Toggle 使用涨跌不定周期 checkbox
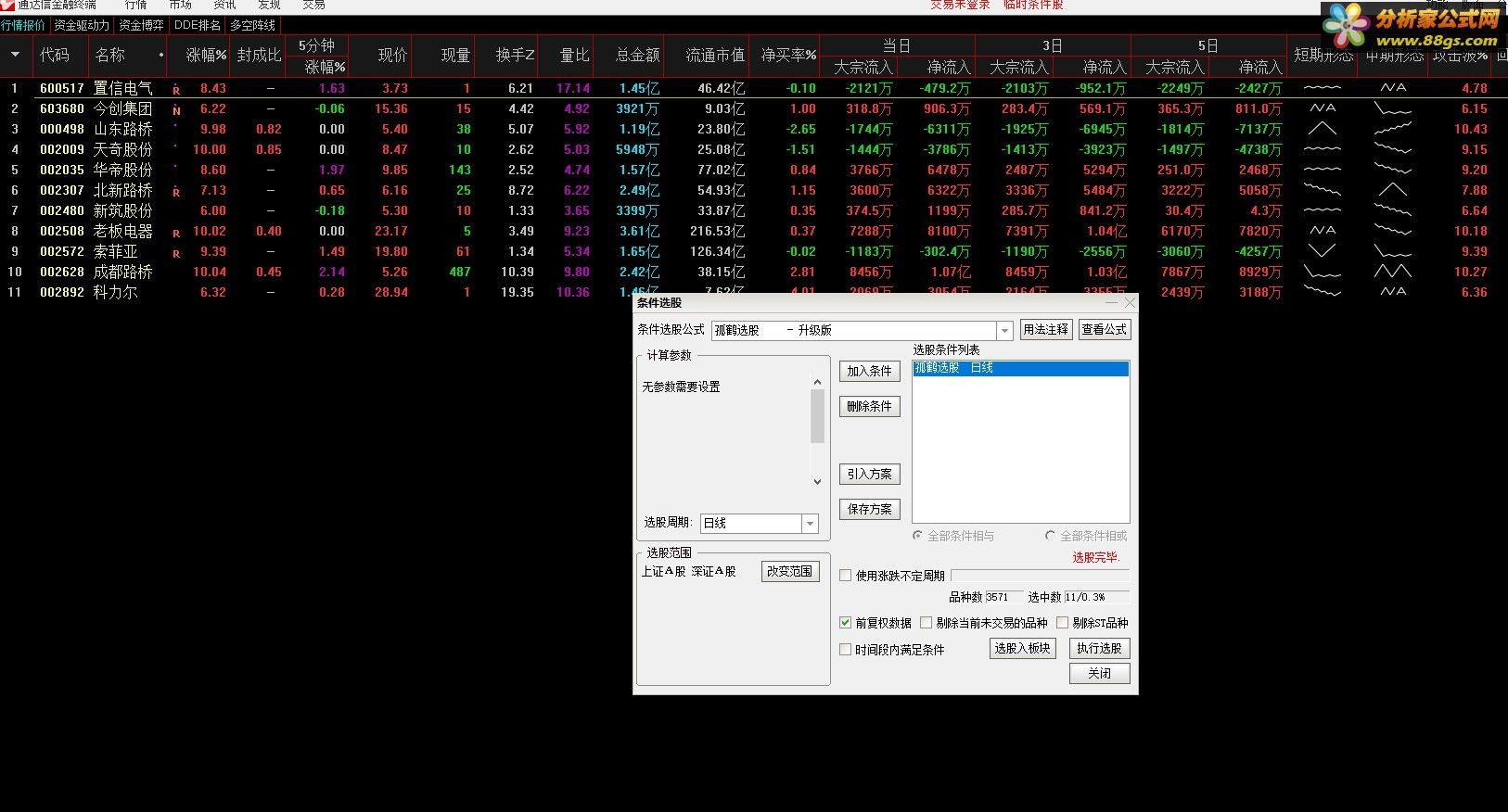The width and height of the screenshot is (1508, 812). coord(845,576)
